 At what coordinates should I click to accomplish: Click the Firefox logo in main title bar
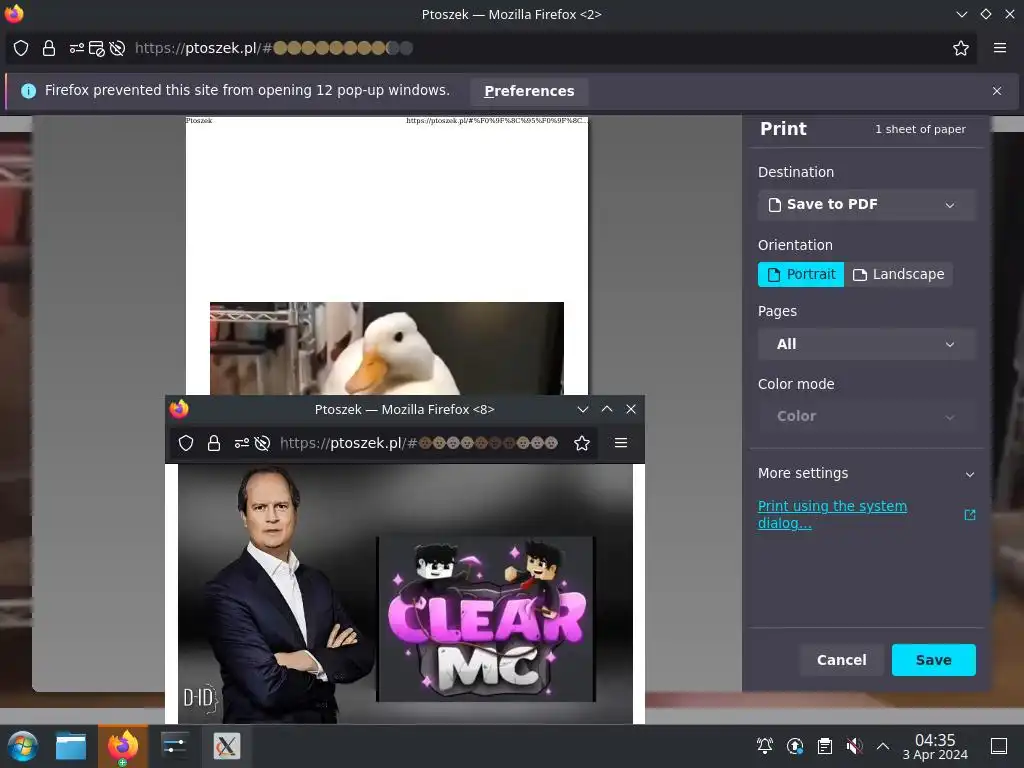click(14, 14)
